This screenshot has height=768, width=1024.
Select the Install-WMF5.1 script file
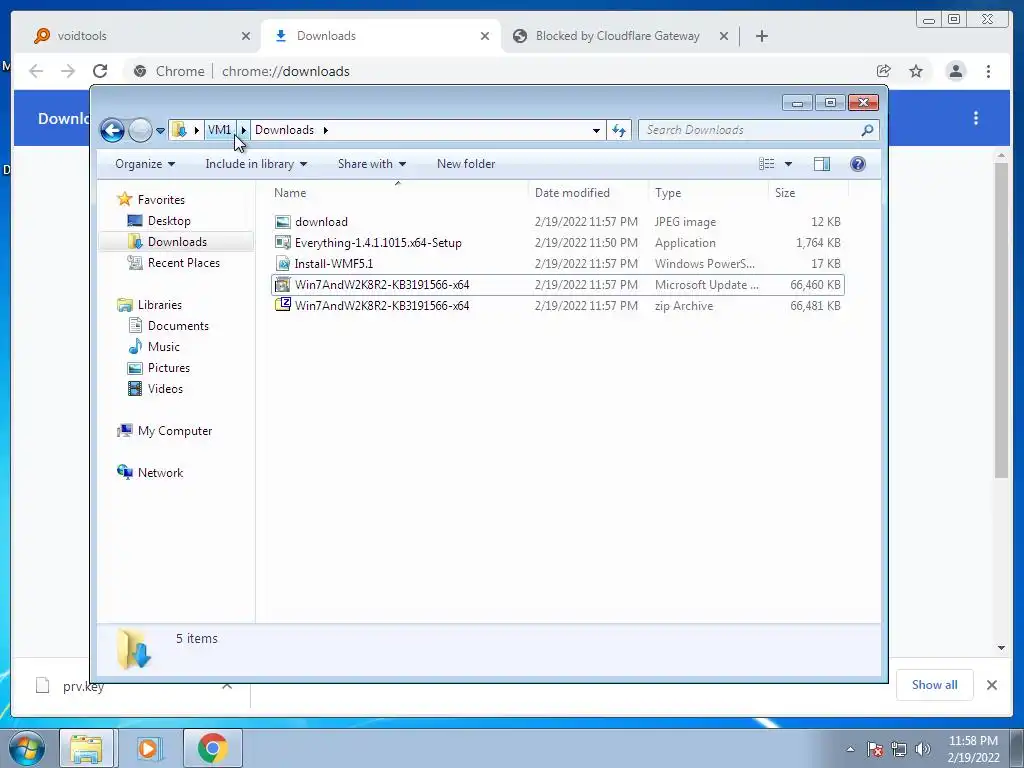click(557, 264)
